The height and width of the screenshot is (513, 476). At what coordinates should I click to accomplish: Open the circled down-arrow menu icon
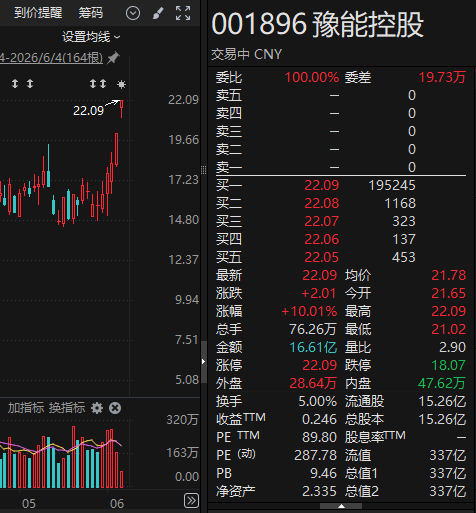[133, 14]
